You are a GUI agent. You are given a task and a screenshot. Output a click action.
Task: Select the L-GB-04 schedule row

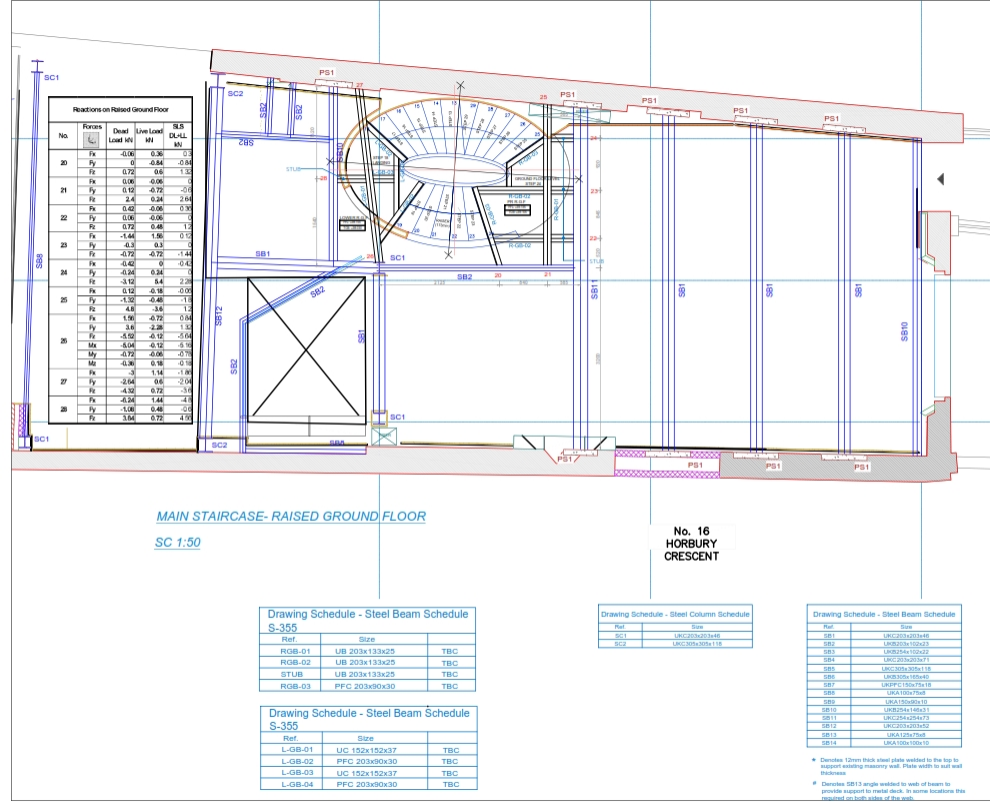click(367, 784)
